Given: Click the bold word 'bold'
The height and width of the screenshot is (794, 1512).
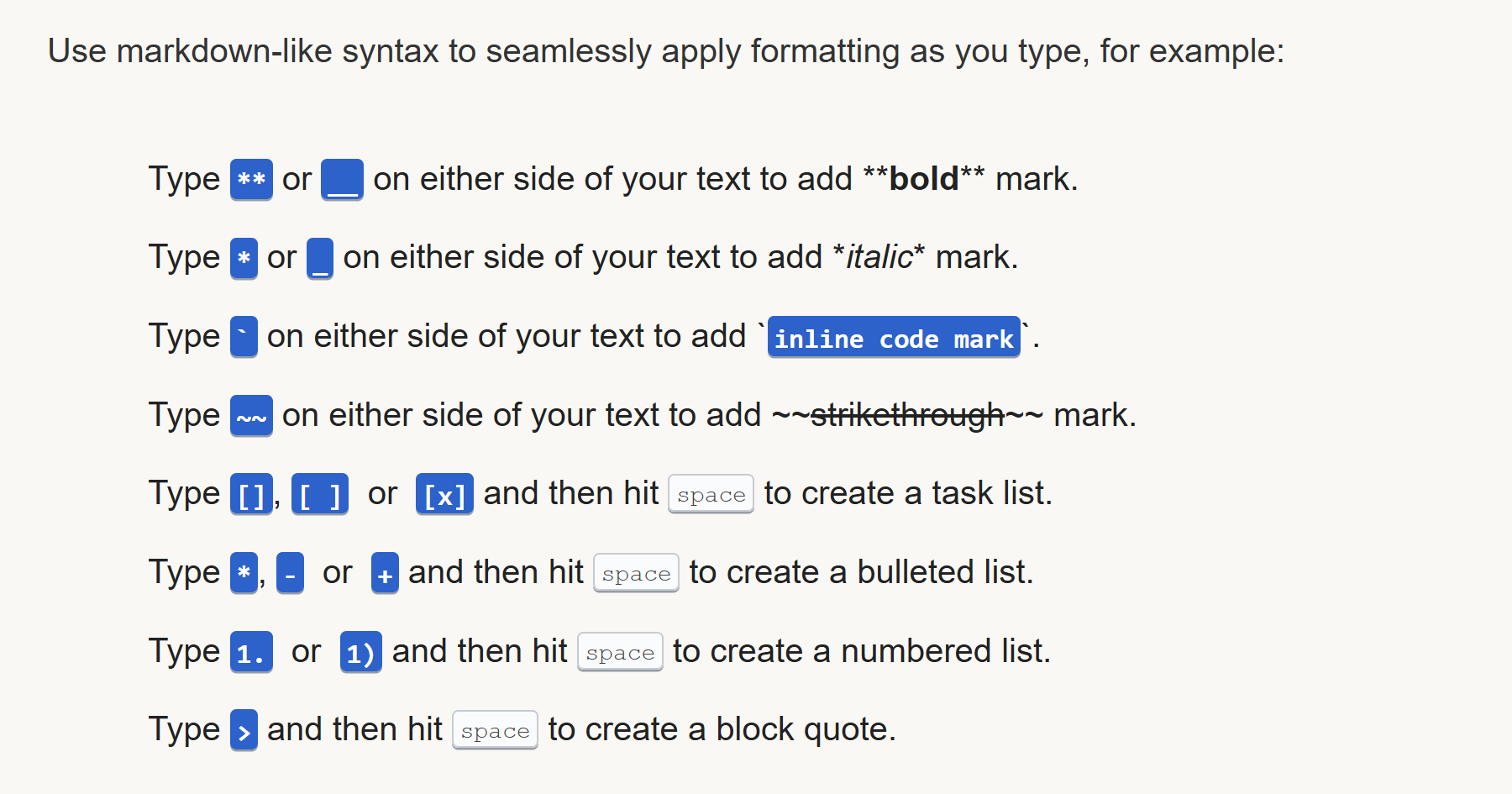Looking at the screenshot, I should pyautogui.click(x=924, y=179).
